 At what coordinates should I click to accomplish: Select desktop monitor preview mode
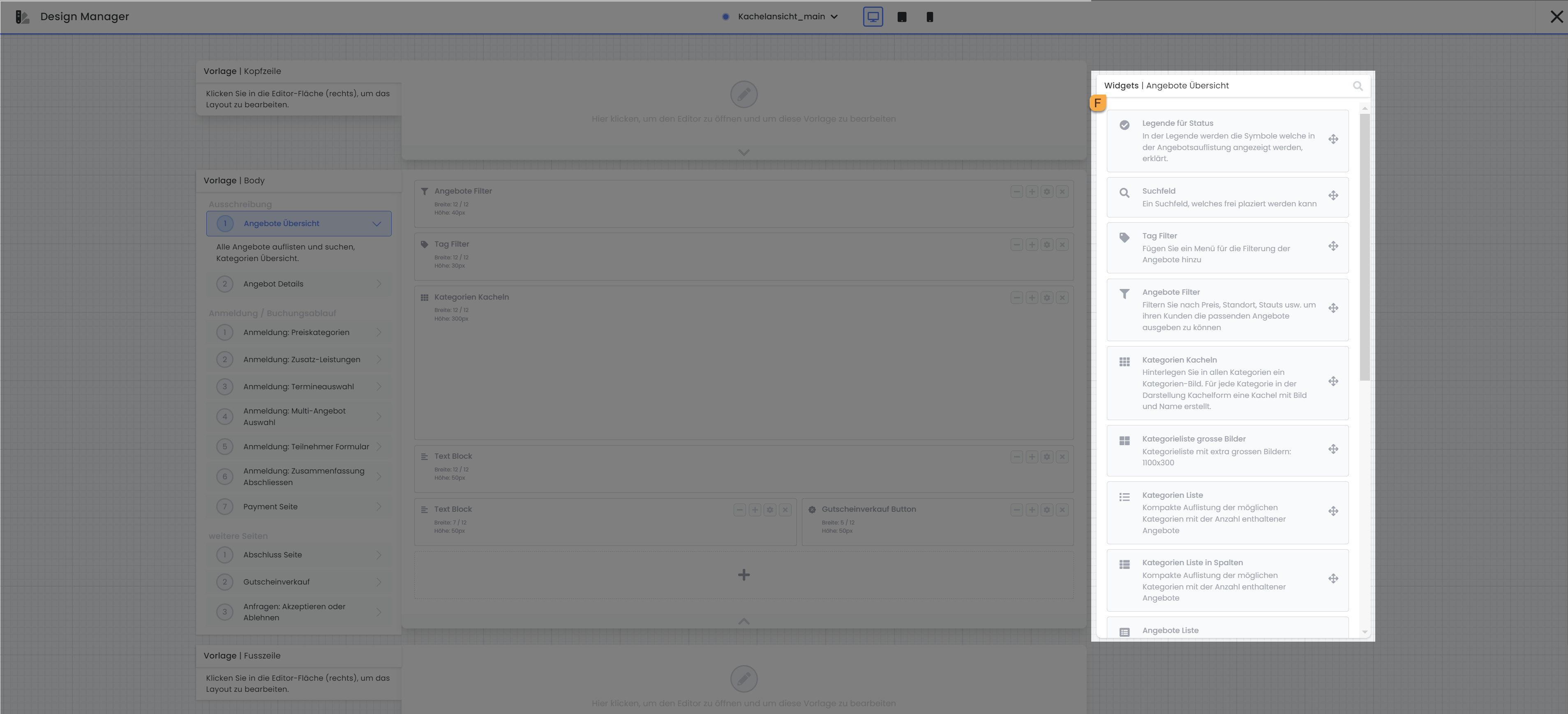873,17
